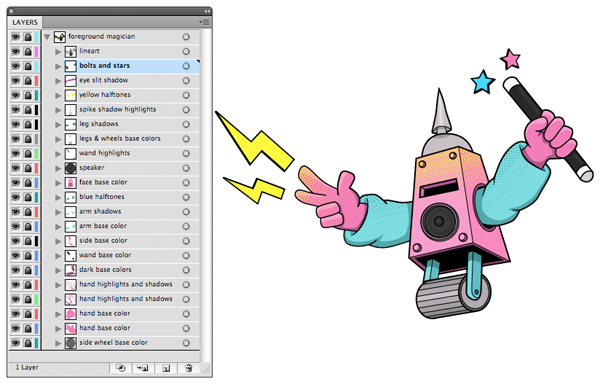Image resolution: width=600 pixels, height=387 pixels.
Task: Expand the side wheel base color sublayer
Action: [58, 343]
